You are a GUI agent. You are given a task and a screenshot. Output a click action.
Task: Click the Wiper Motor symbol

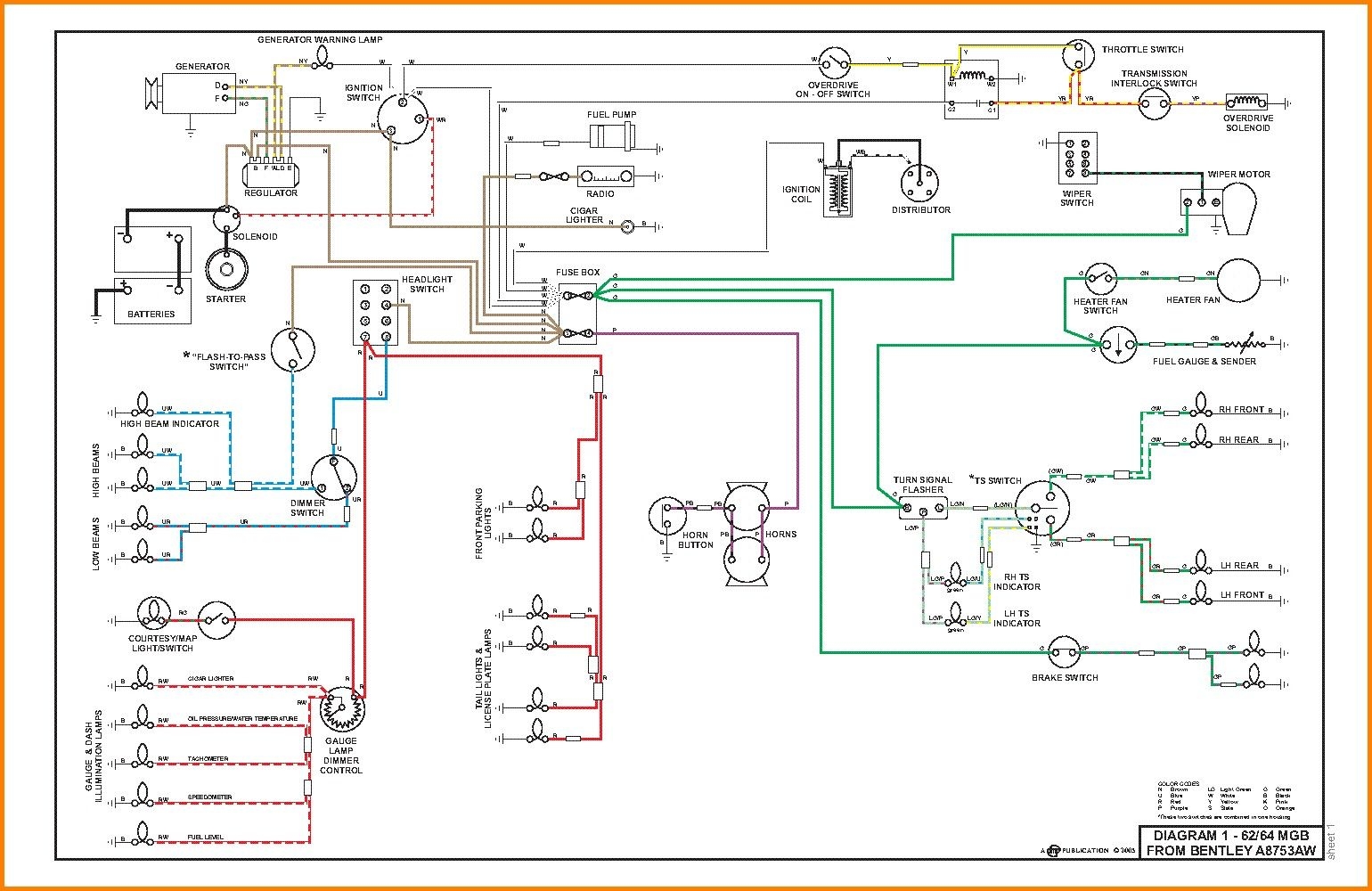(x=1238, y=208)
